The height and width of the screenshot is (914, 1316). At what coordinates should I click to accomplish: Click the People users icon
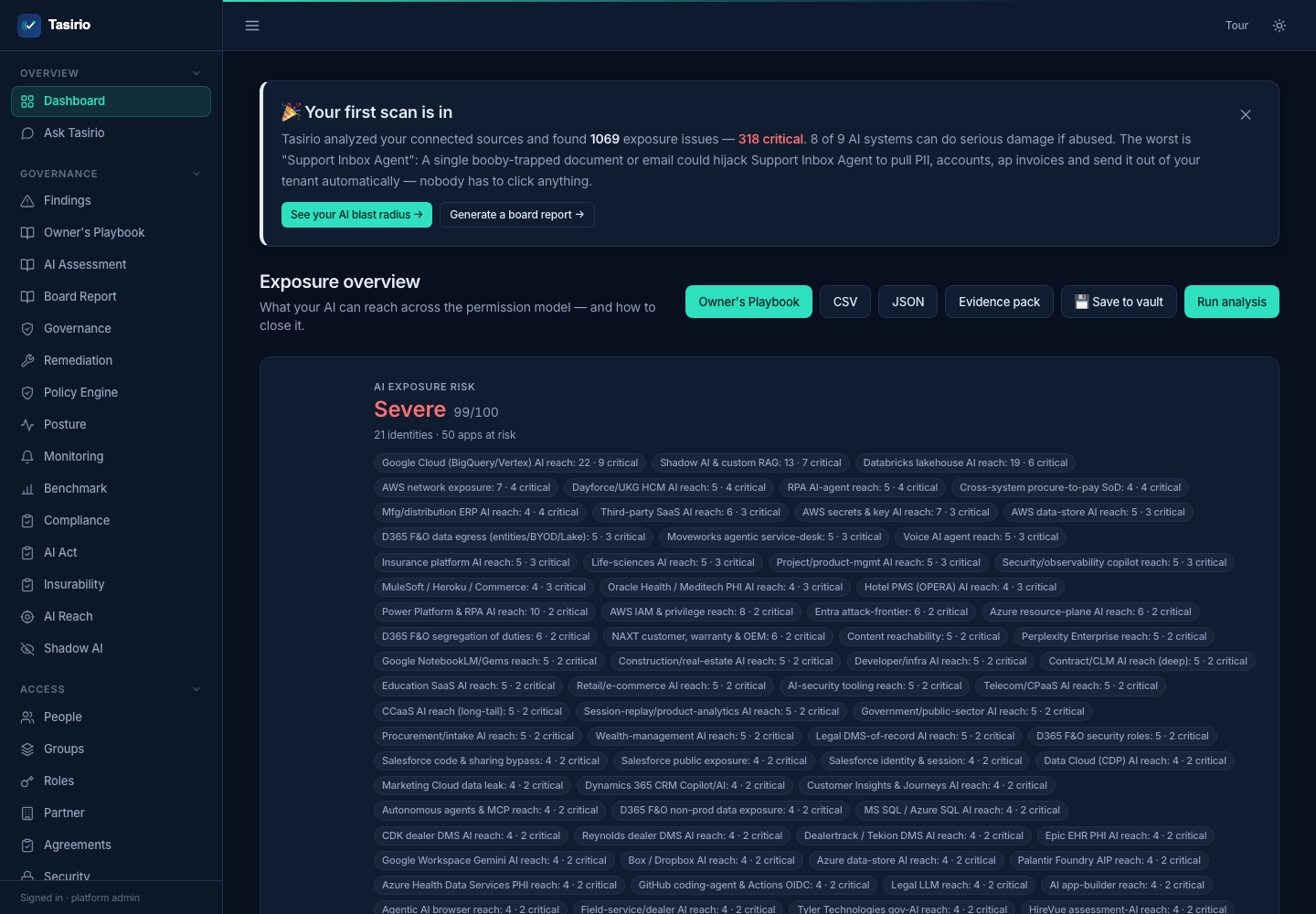click(27, 717)
